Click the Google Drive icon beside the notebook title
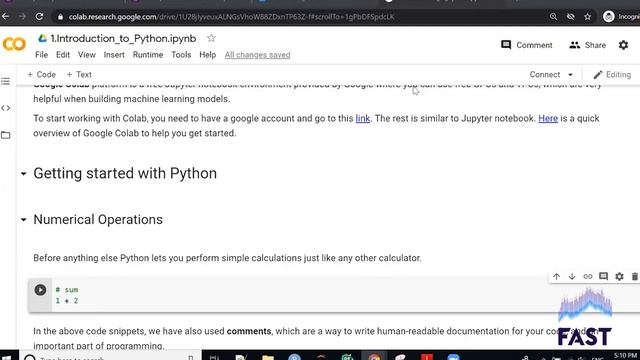This screenshot has height=360, width=640. [42, 38]
